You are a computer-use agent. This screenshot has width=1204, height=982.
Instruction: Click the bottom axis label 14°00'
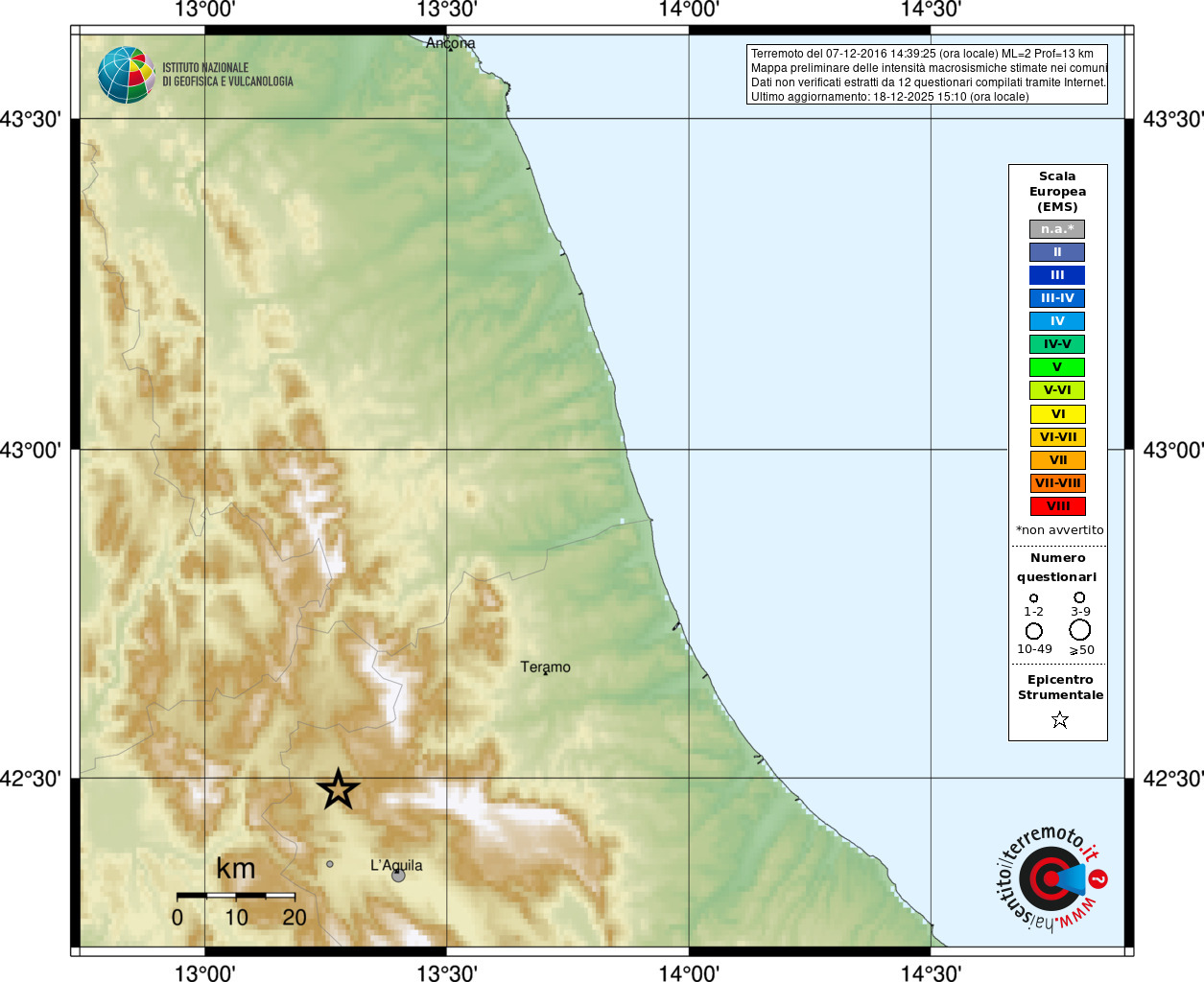click(x=689, y=973)
